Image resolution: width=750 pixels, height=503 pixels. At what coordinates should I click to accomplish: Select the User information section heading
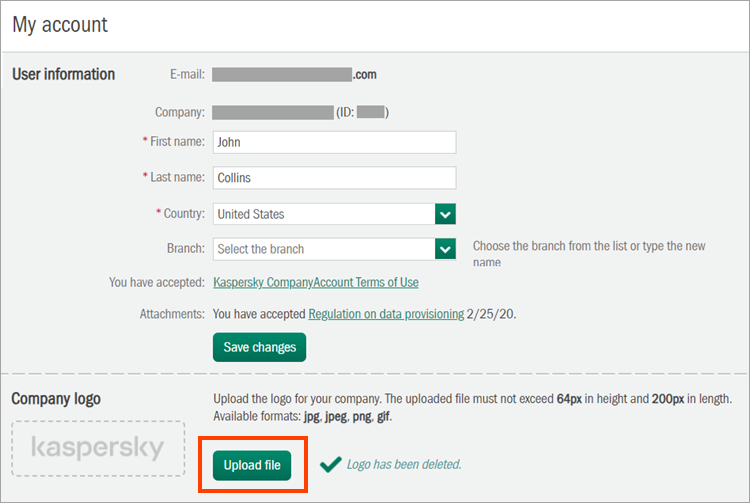pos(63,74)
